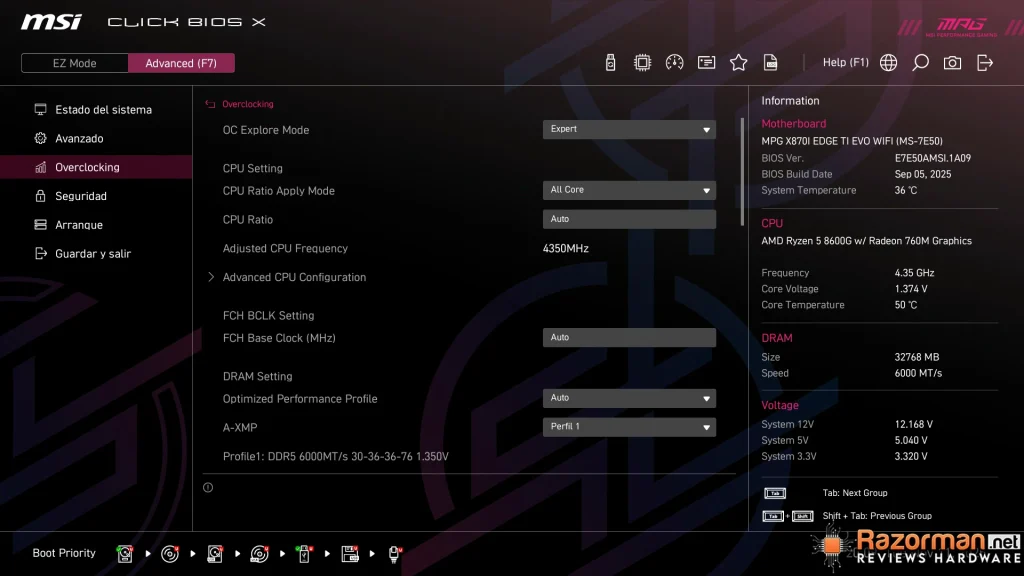Click the CPU chip icon in top toolbar
The width and height of the screenshot is (1024, 576).
(642, 63)
